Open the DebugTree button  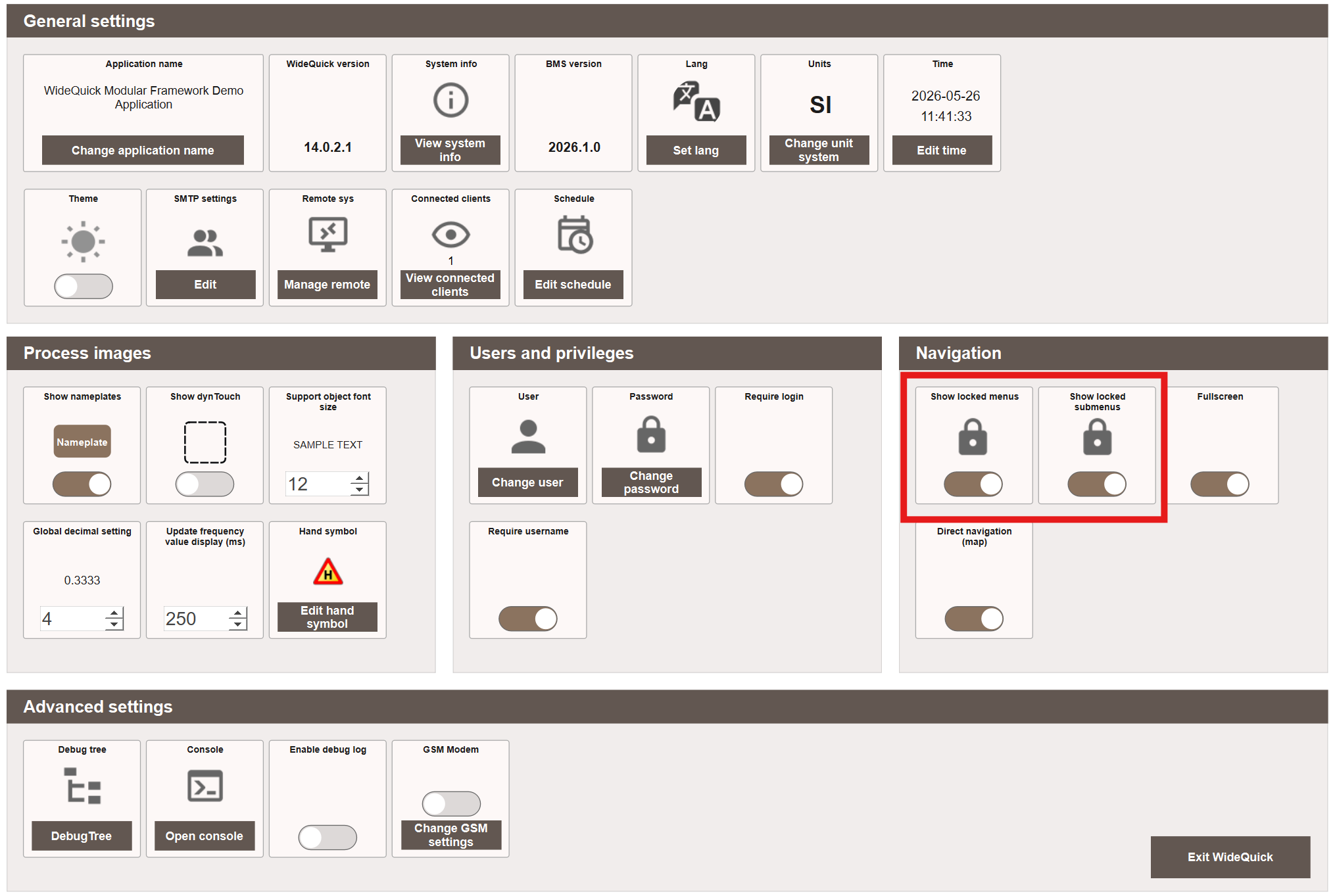[82, 836]
